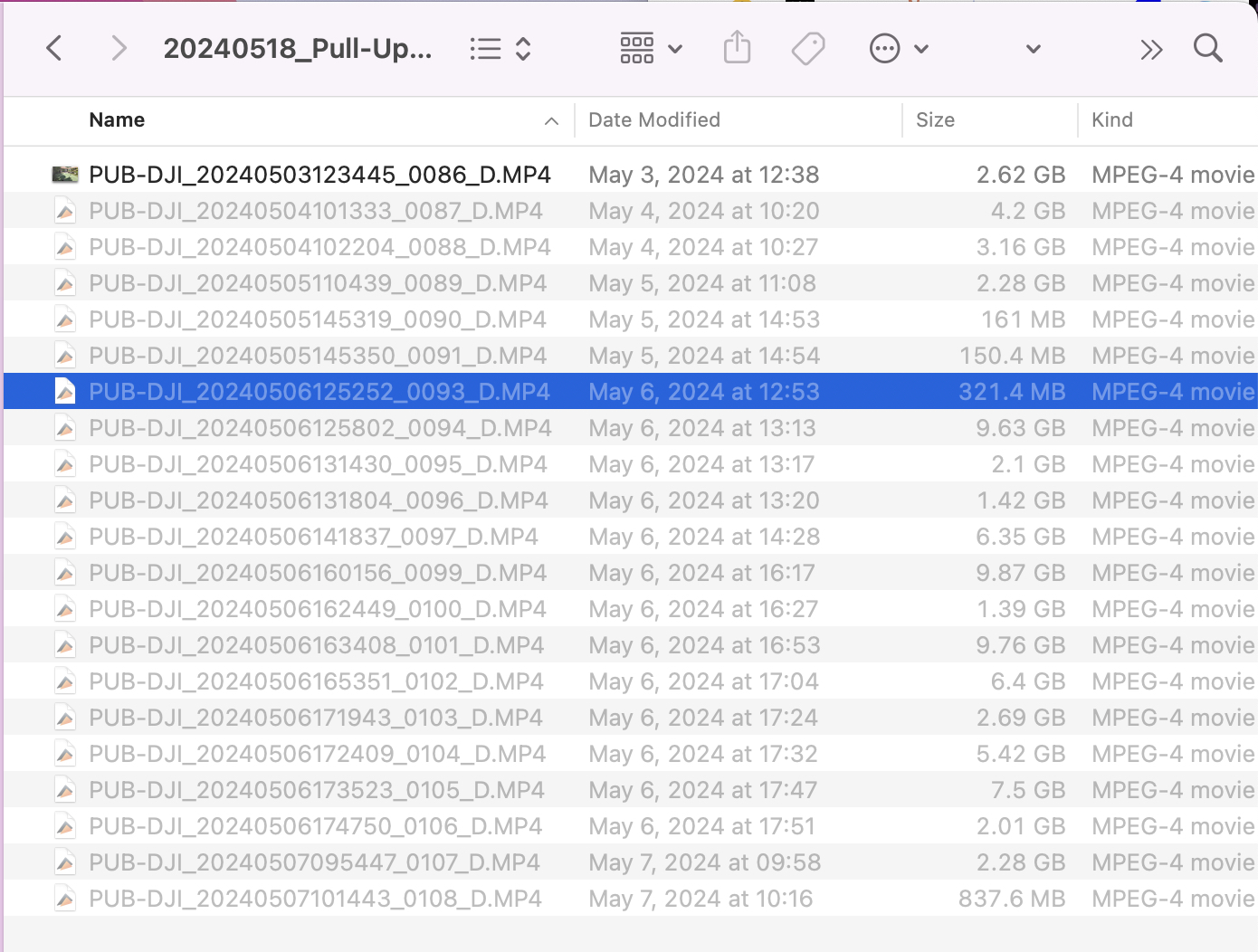The height and width of the screenshot is (952, 1258).
Task: Open the Tags editor
Action: click(x=808, y=48)
